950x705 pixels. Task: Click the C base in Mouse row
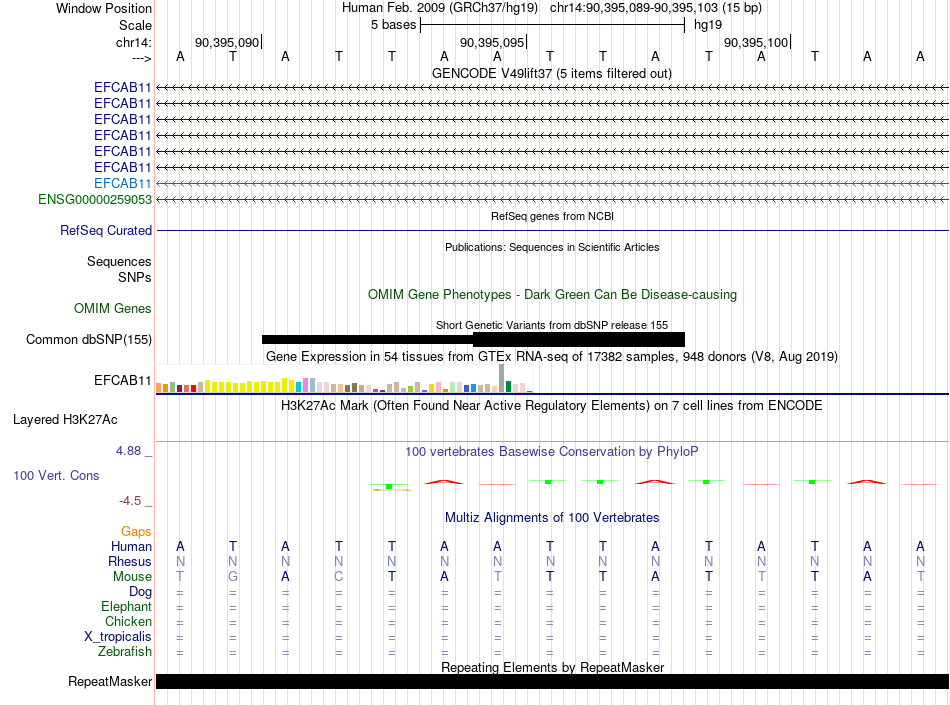pyautogui.click(x=339, y=577)
